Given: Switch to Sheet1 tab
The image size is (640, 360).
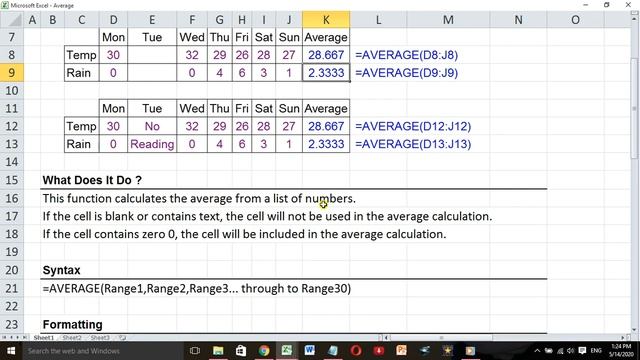Looking at the screenshot, I should [44, 338].
